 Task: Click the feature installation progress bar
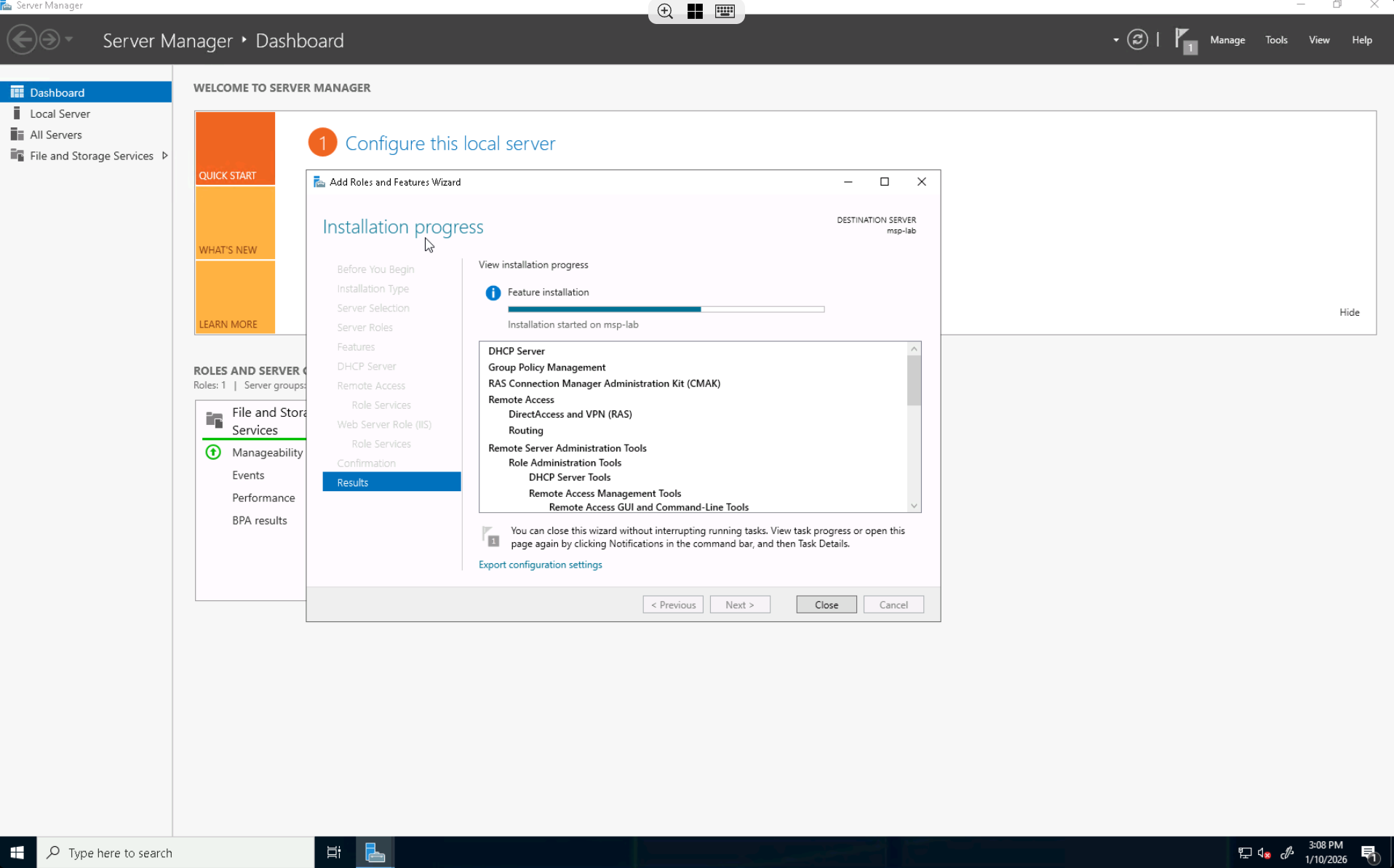point(666,309)
